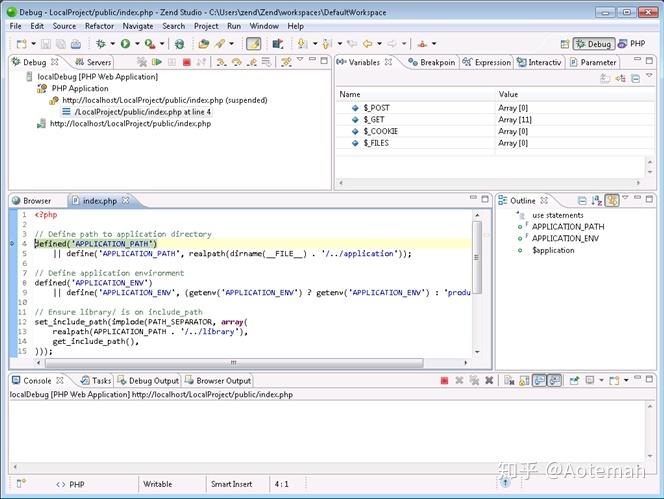Switch to the Breakpoints tab
This screenshot has width=664, height=499.
coord(432,62)
